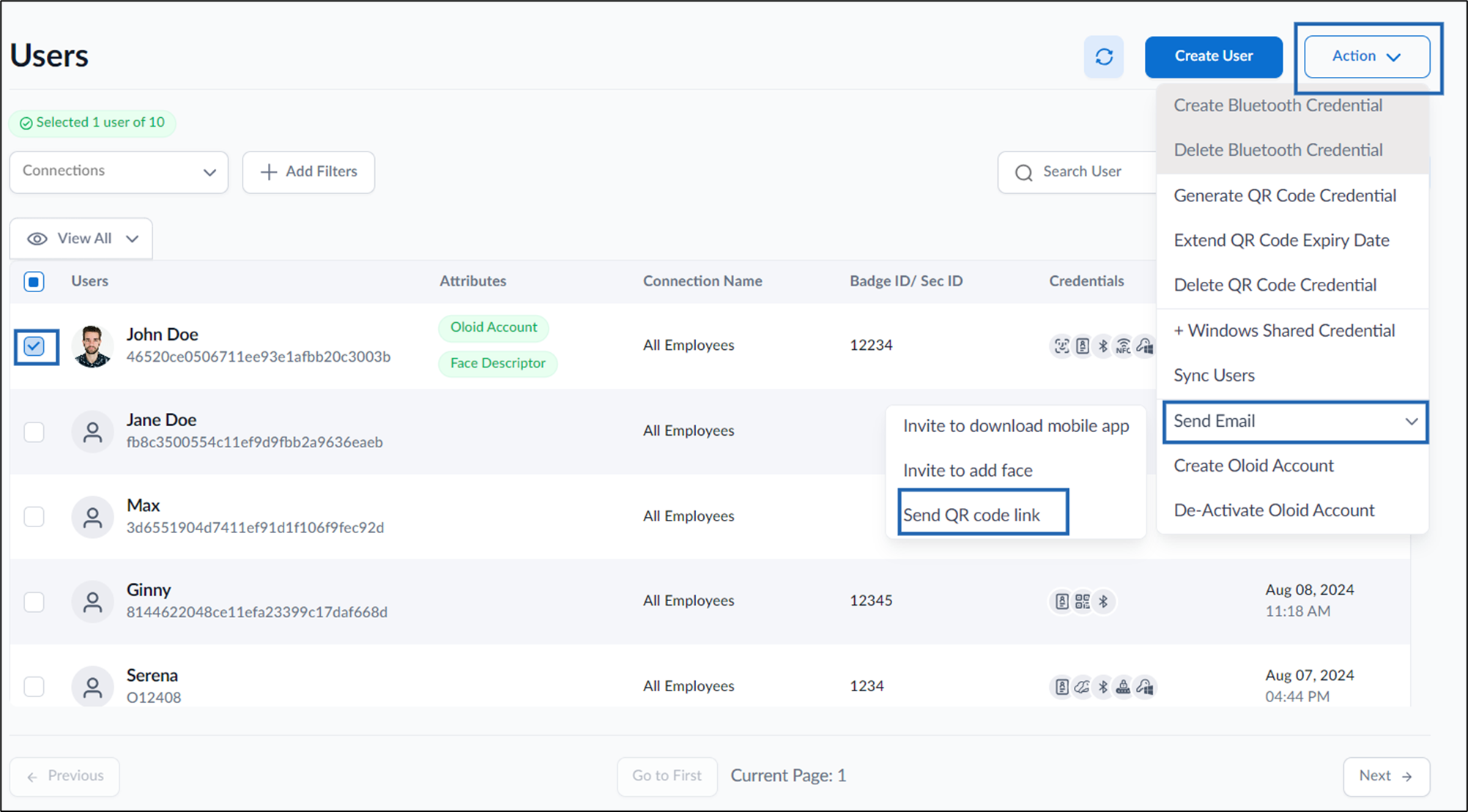Click John Doe's Windows key credential icon
This screenshot has height=812, width=1468.
[x=1144, y=346]
